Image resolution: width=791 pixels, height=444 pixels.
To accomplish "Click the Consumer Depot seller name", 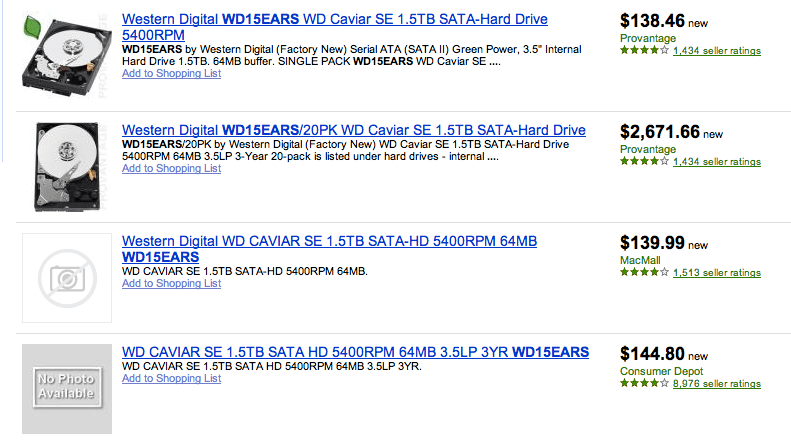I will click(661, 371).
